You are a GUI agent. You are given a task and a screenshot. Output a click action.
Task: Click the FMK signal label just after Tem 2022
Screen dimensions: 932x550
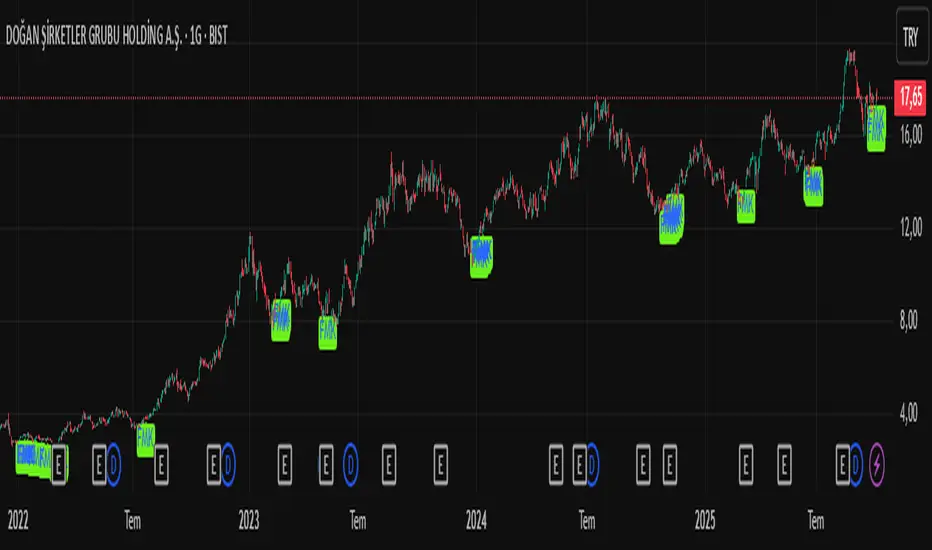[146, 440]
